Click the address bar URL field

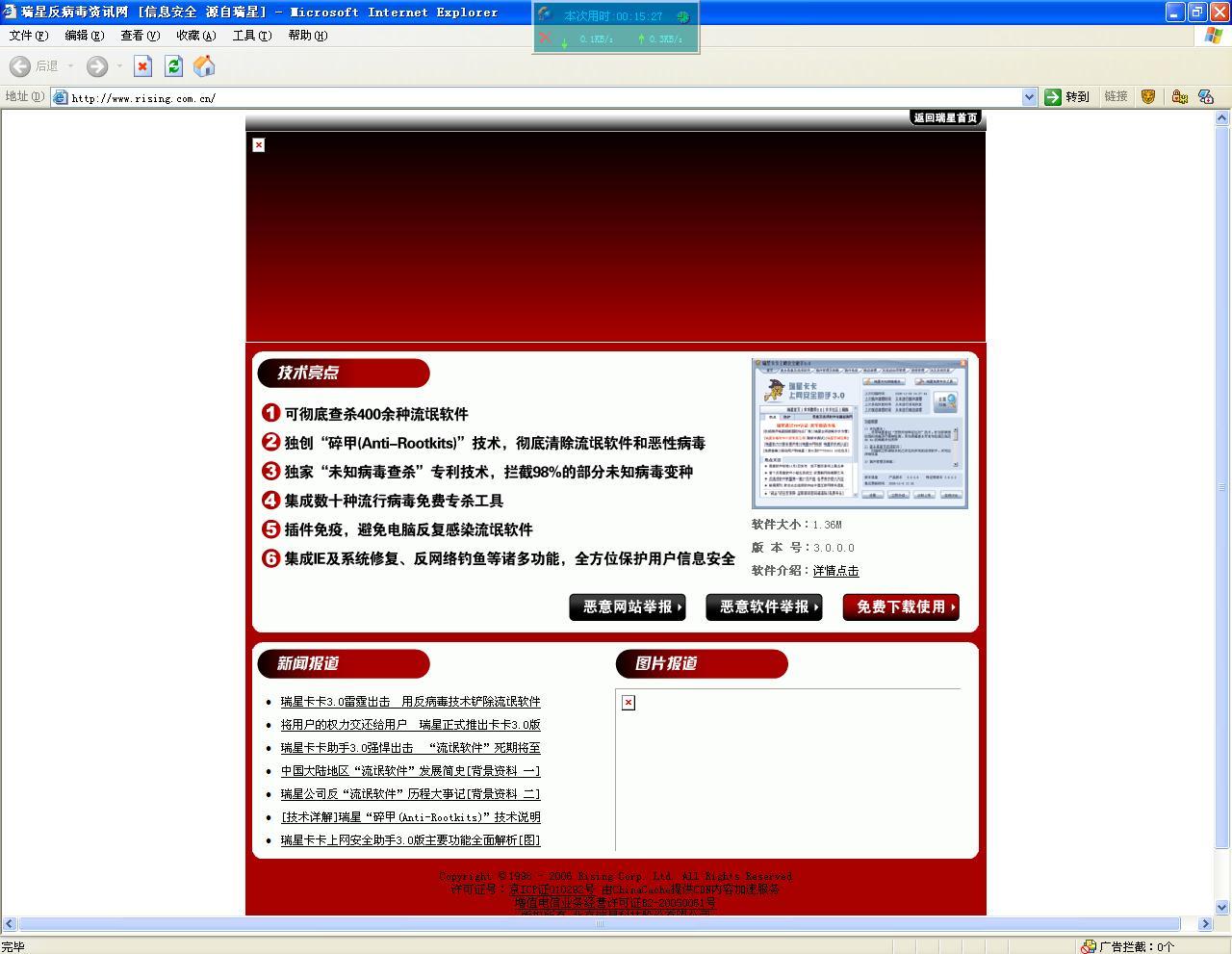(544, 97)
